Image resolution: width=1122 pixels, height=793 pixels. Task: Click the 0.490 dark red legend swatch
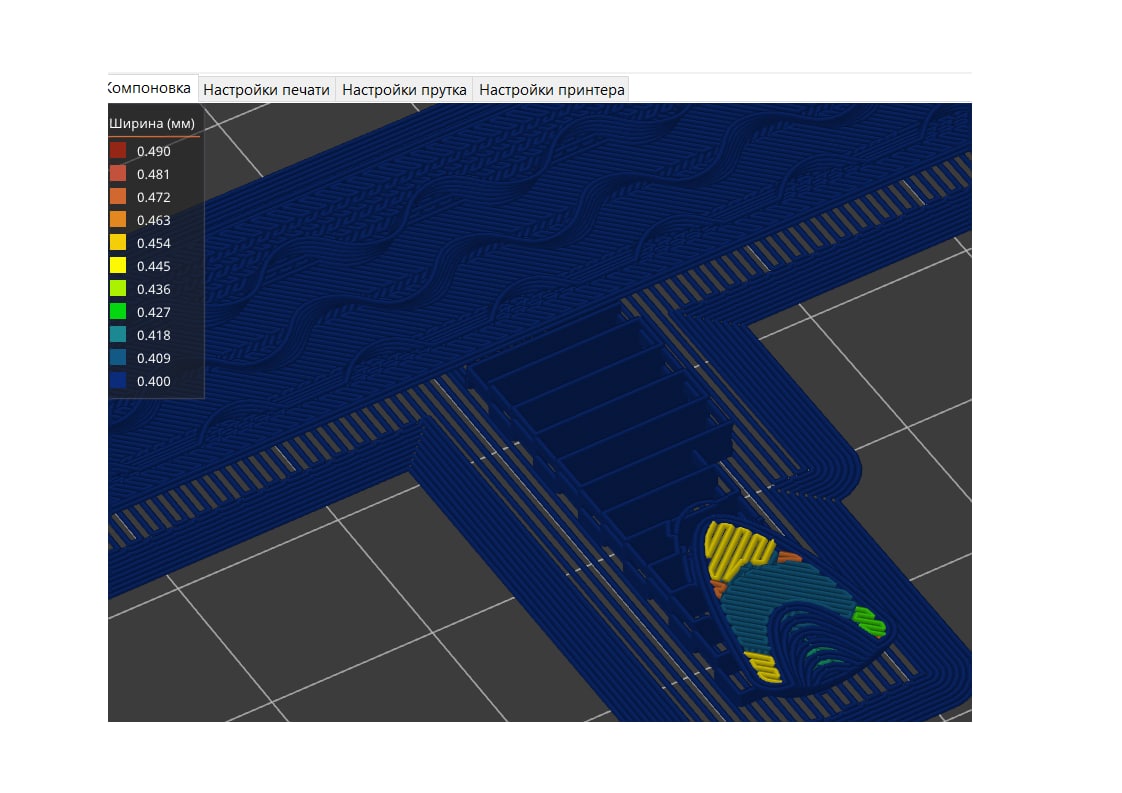[x=118, y=150]
